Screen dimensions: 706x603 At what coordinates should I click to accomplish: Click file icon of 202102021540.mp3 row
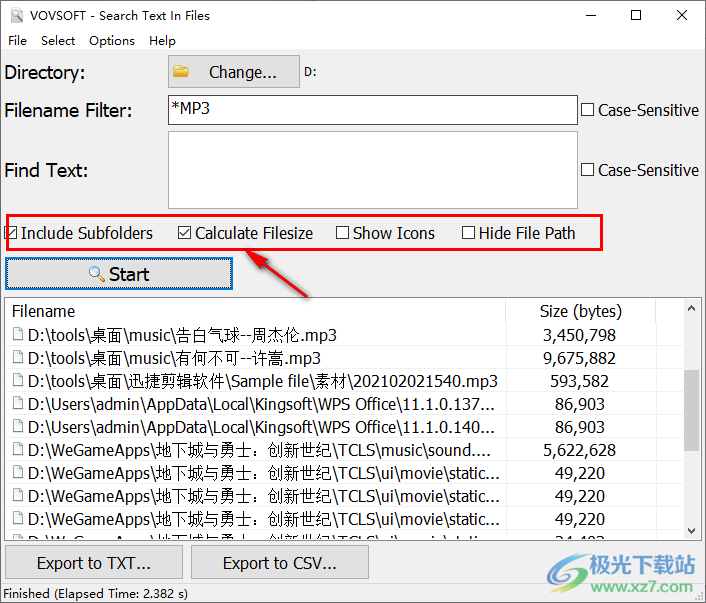[18, 380]
